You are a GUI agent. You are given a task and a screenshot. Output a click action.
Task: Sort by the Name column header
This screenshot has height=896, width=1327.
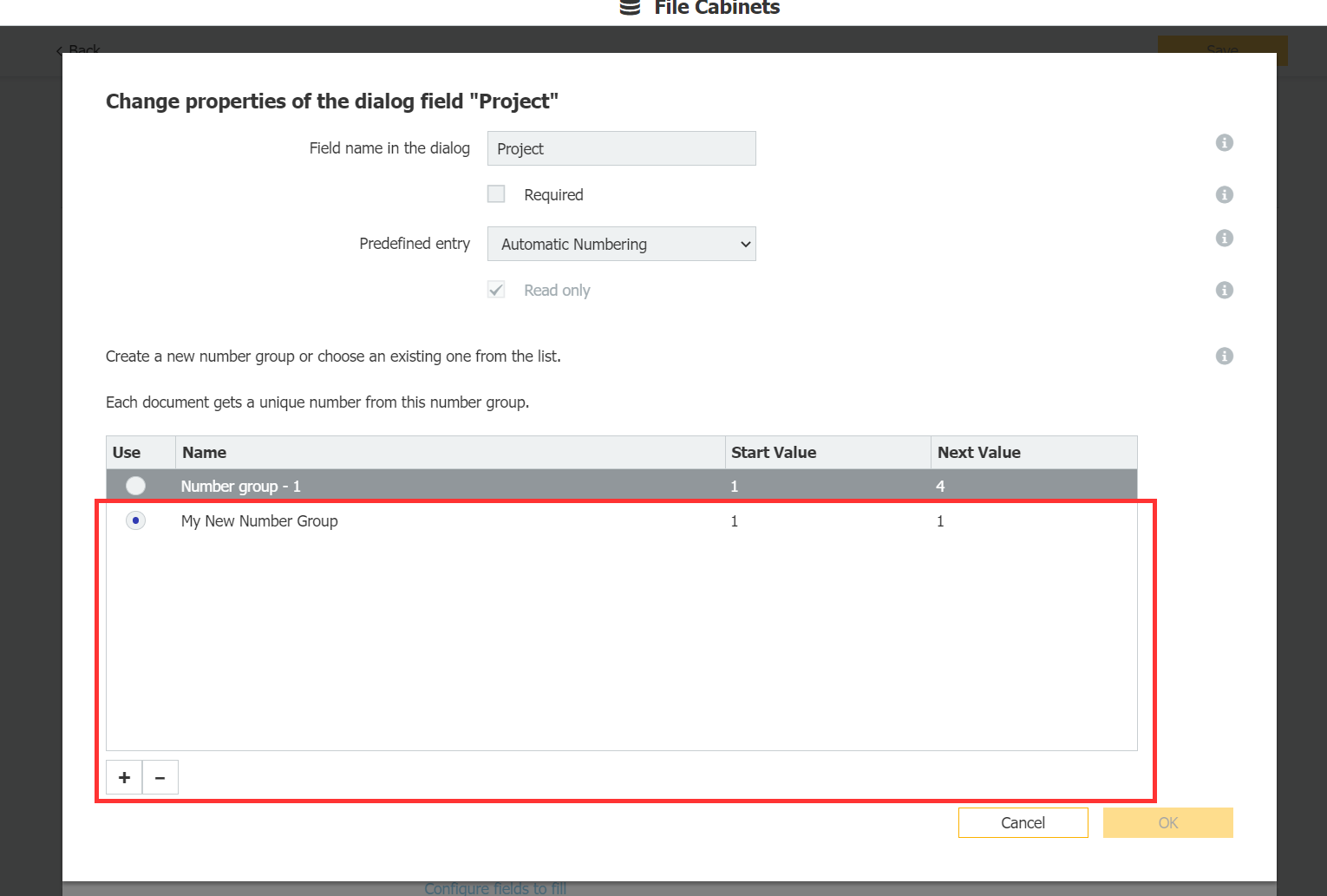point(205,453)
